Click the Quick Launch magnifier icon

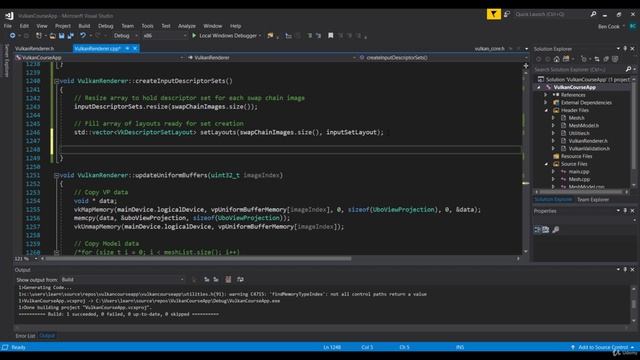[593, 14]
